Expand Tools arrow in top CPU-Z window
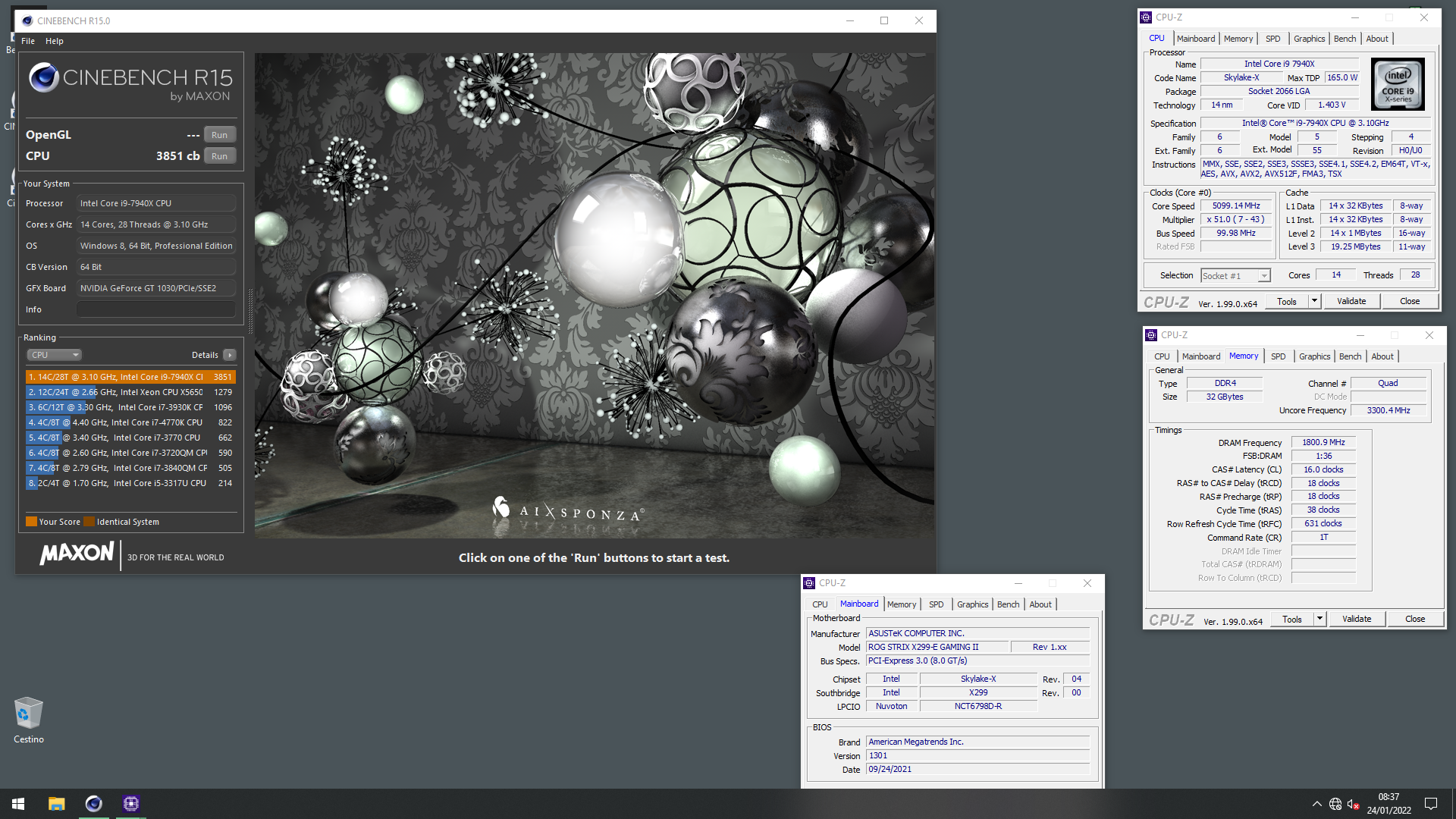 (1314, 302)
